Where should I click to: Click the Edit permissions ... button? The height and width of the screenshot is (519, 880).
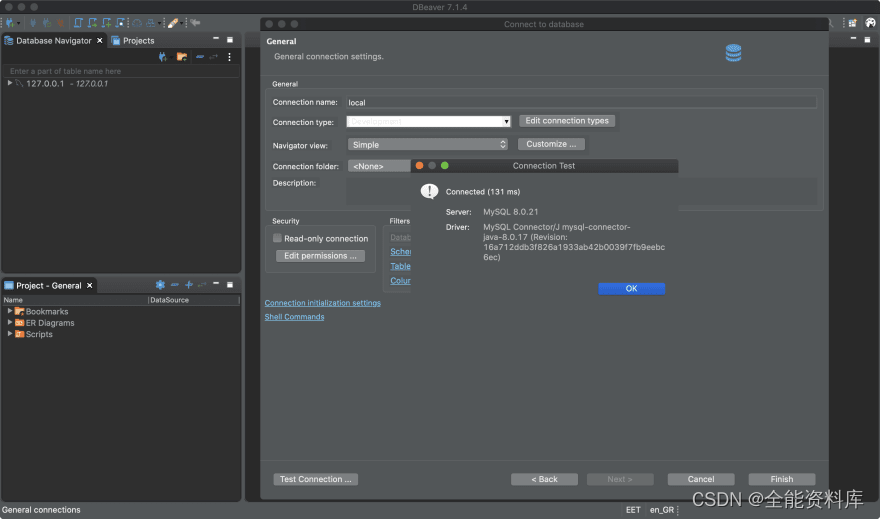click(x=320, y=256)
